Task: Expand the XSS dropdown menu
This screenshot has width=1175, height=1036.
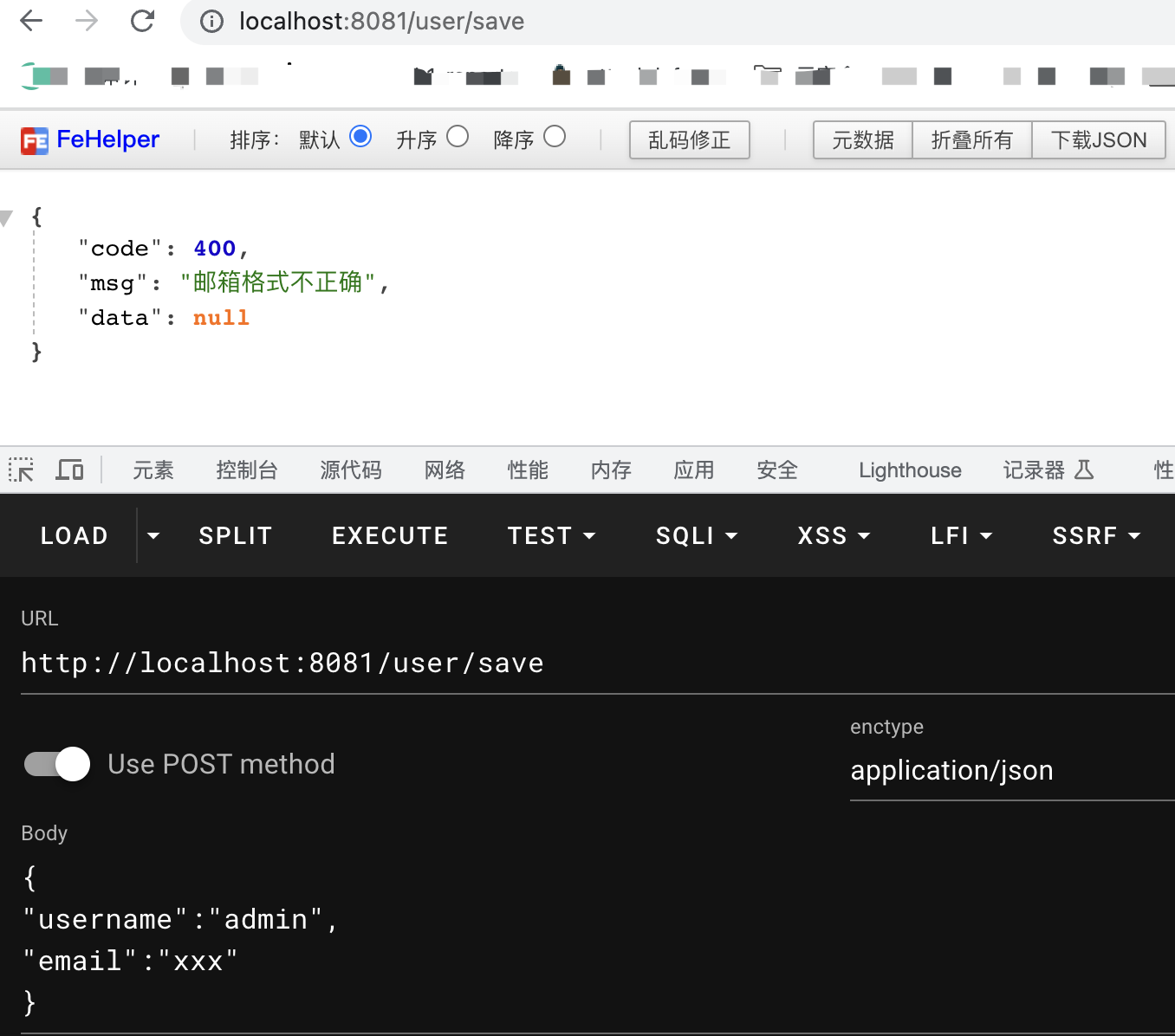Action: tap(834, 536)
